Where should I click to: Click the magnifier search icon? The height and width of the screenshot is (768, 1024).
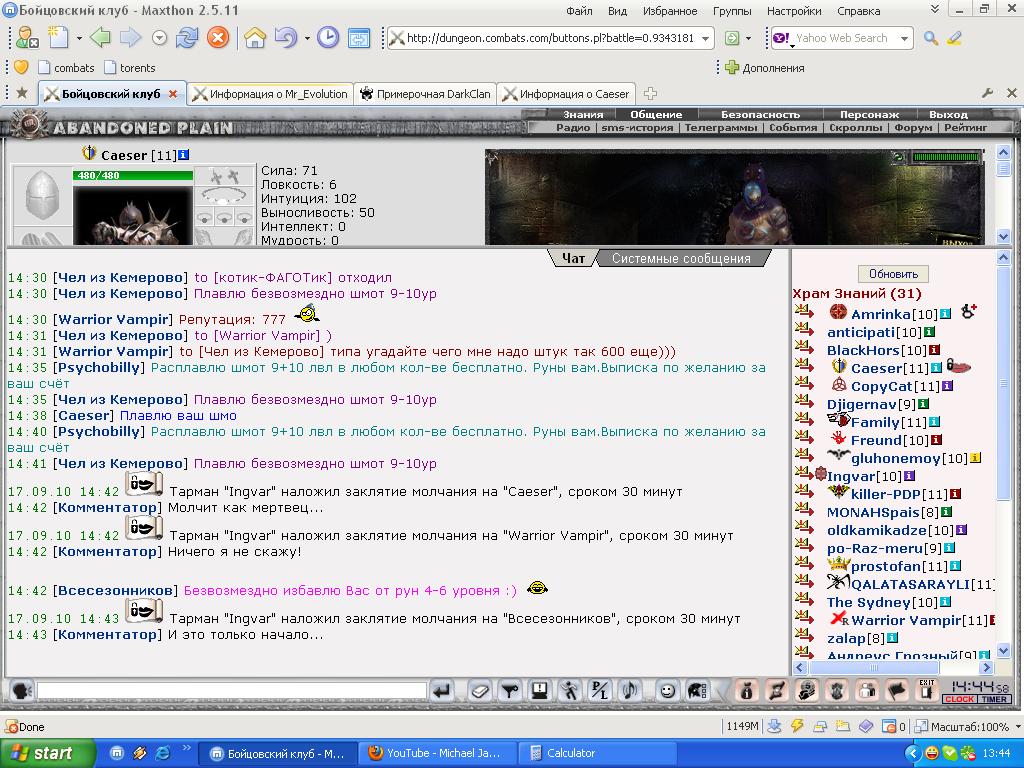pyautogui.click(x=931, y=38)
